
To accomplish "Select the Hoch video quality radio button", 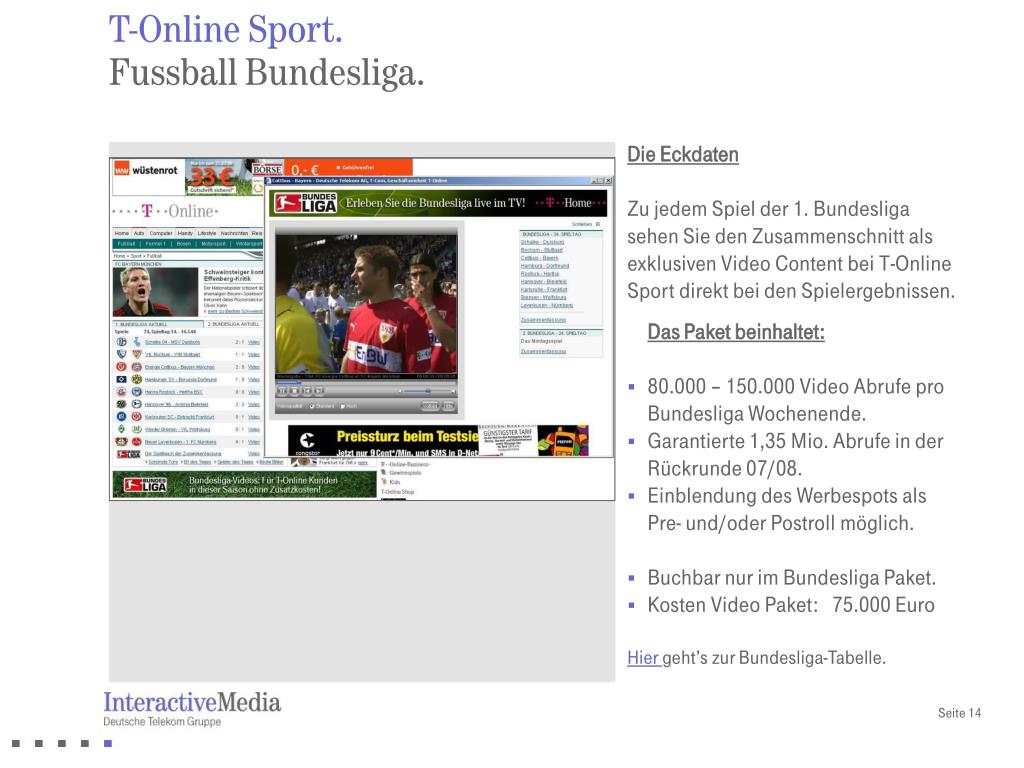I will coord(342,406).
